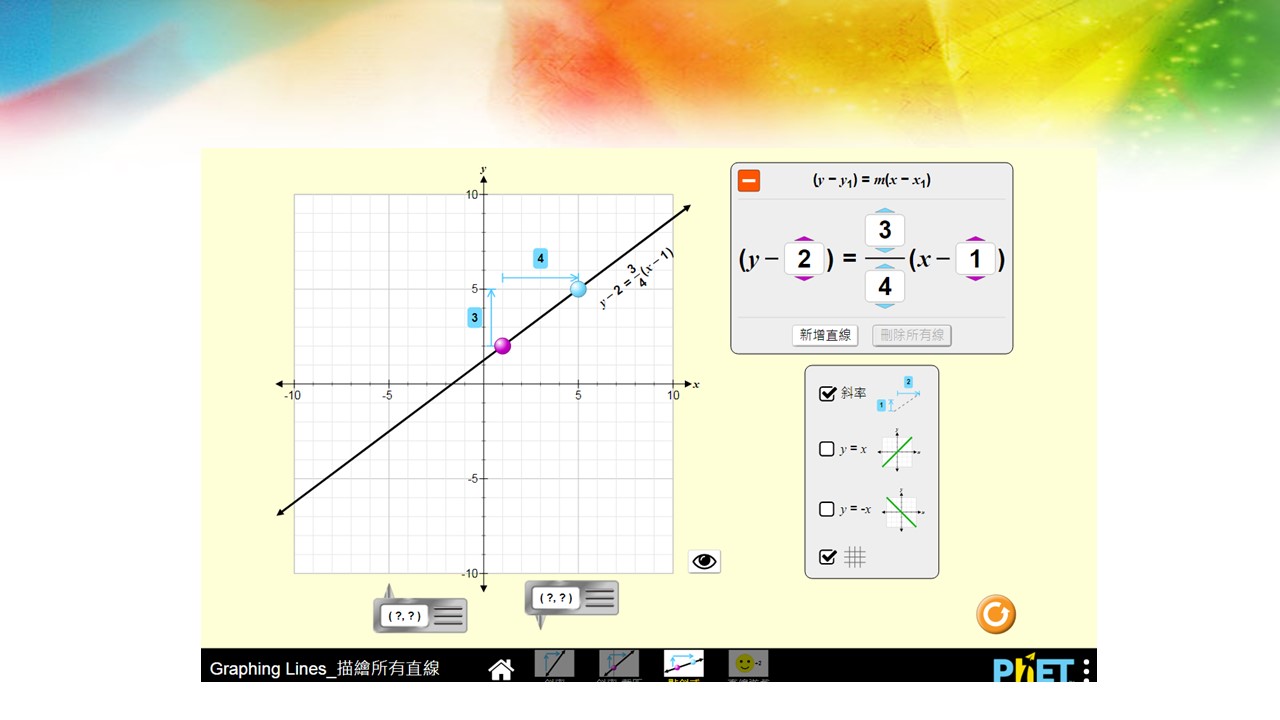1280x720 pixels.
Task: Click the line equation label on the graph
Action: point(637,279)
